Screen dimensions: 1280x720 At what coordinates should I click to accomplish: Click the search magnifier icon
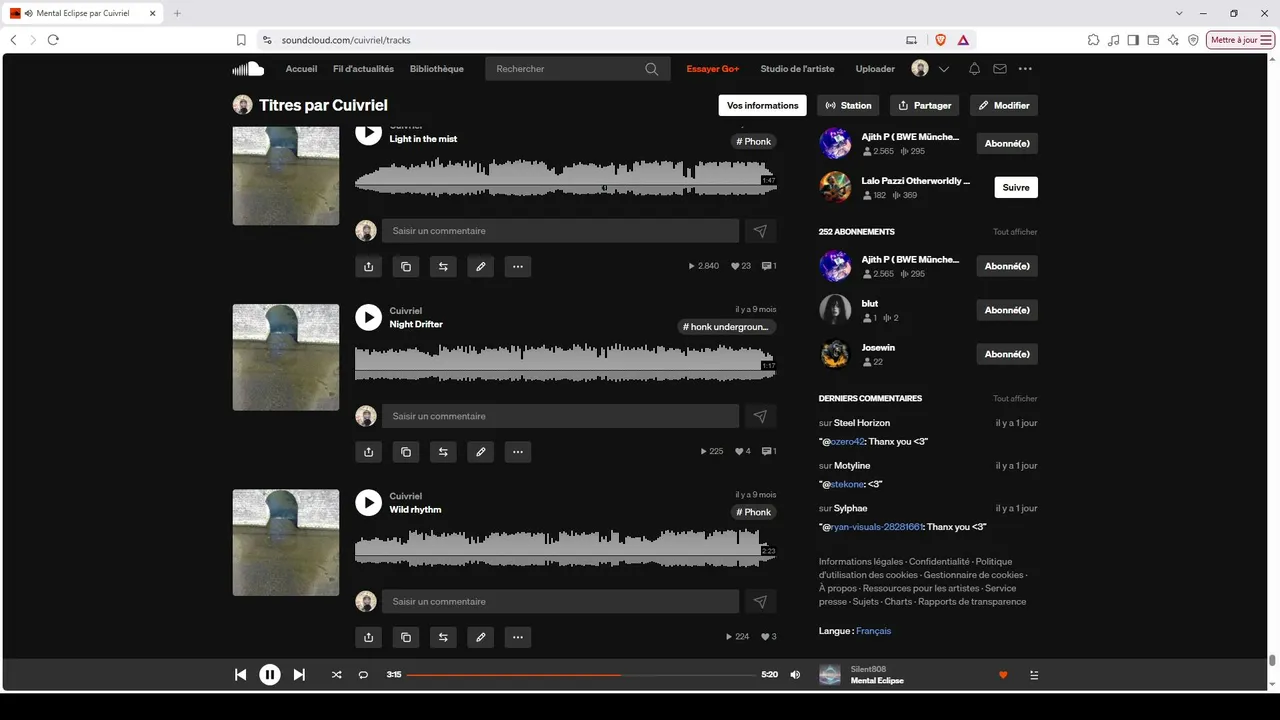coord(652,69)
